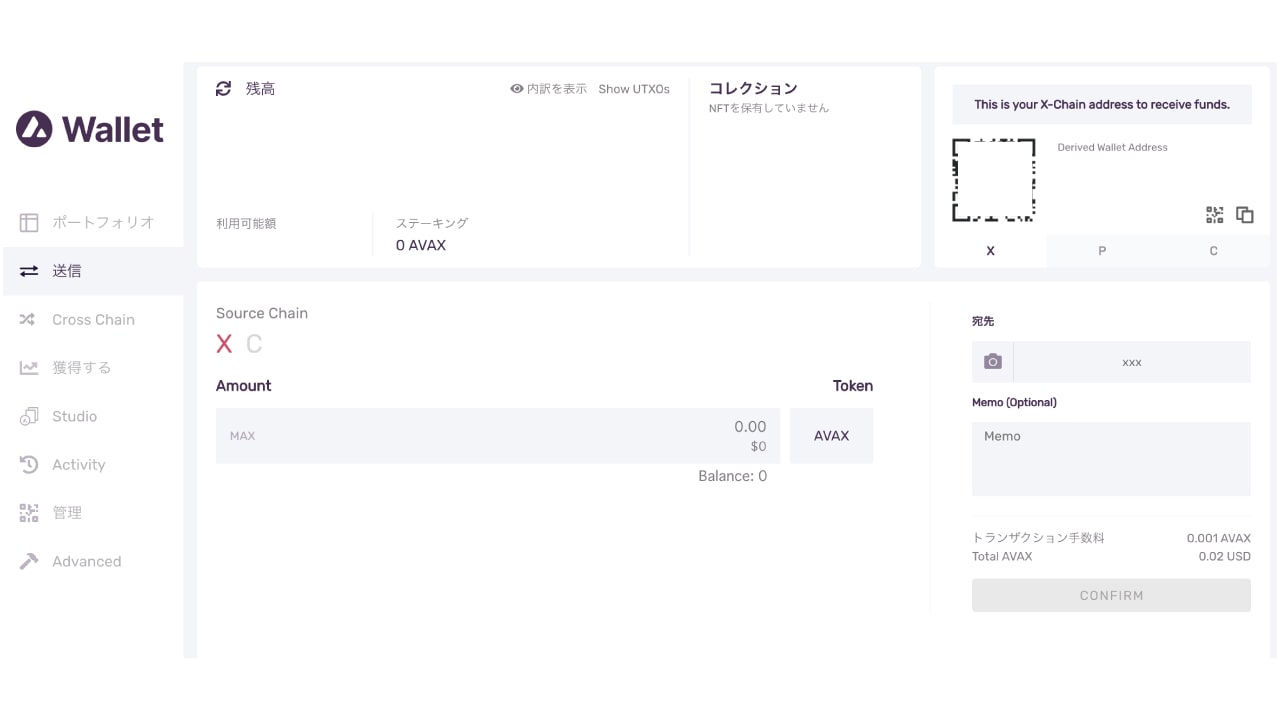Click the Total AVAX label

pyautogui.click(x=1002, y=556)
